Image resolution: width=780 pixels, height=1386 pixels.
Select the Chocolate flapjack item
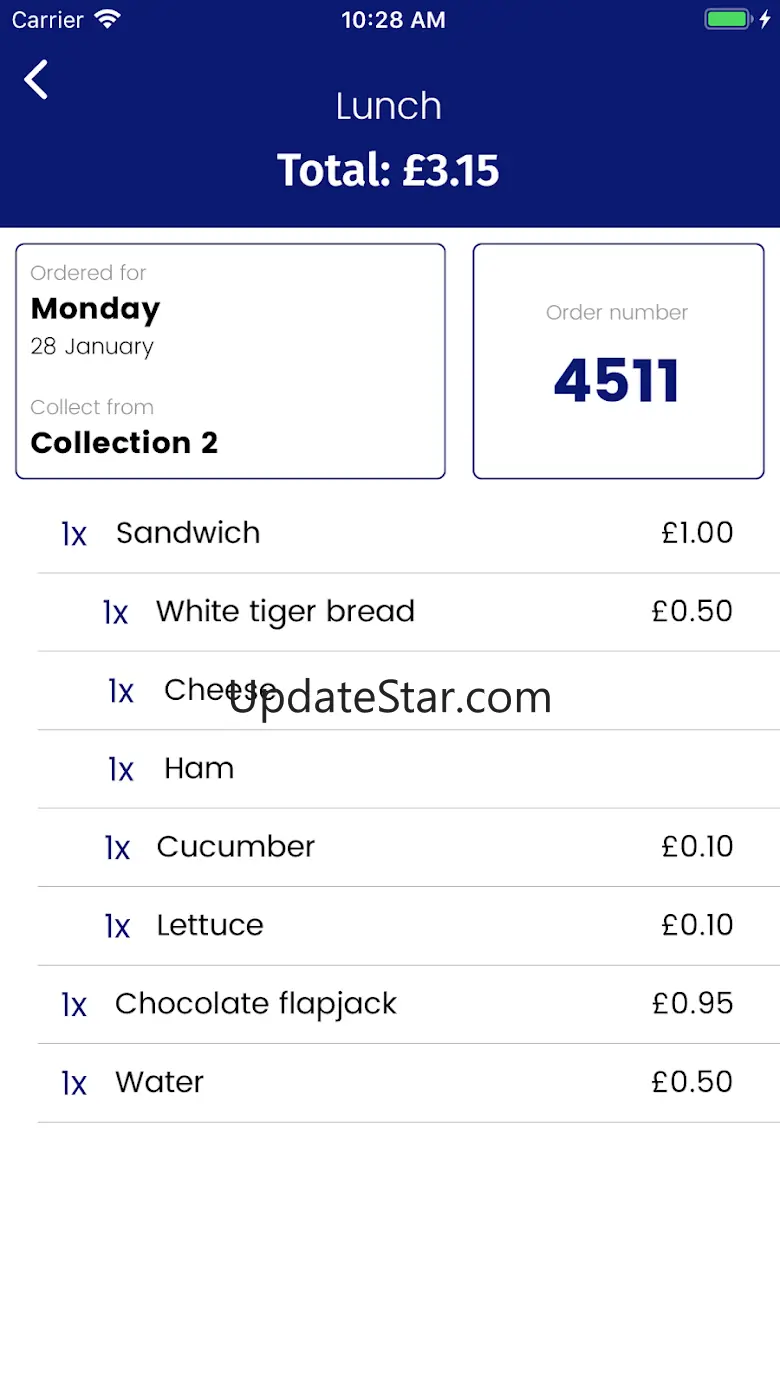coord(256,1004)
